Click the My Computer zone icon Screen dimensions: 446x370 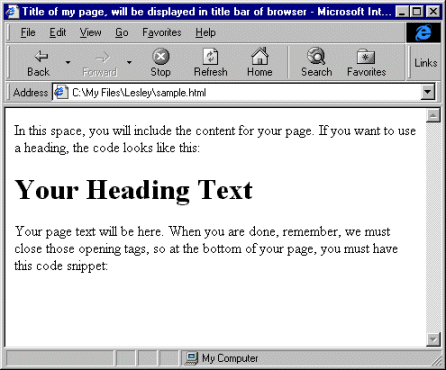tap(191, 358)
